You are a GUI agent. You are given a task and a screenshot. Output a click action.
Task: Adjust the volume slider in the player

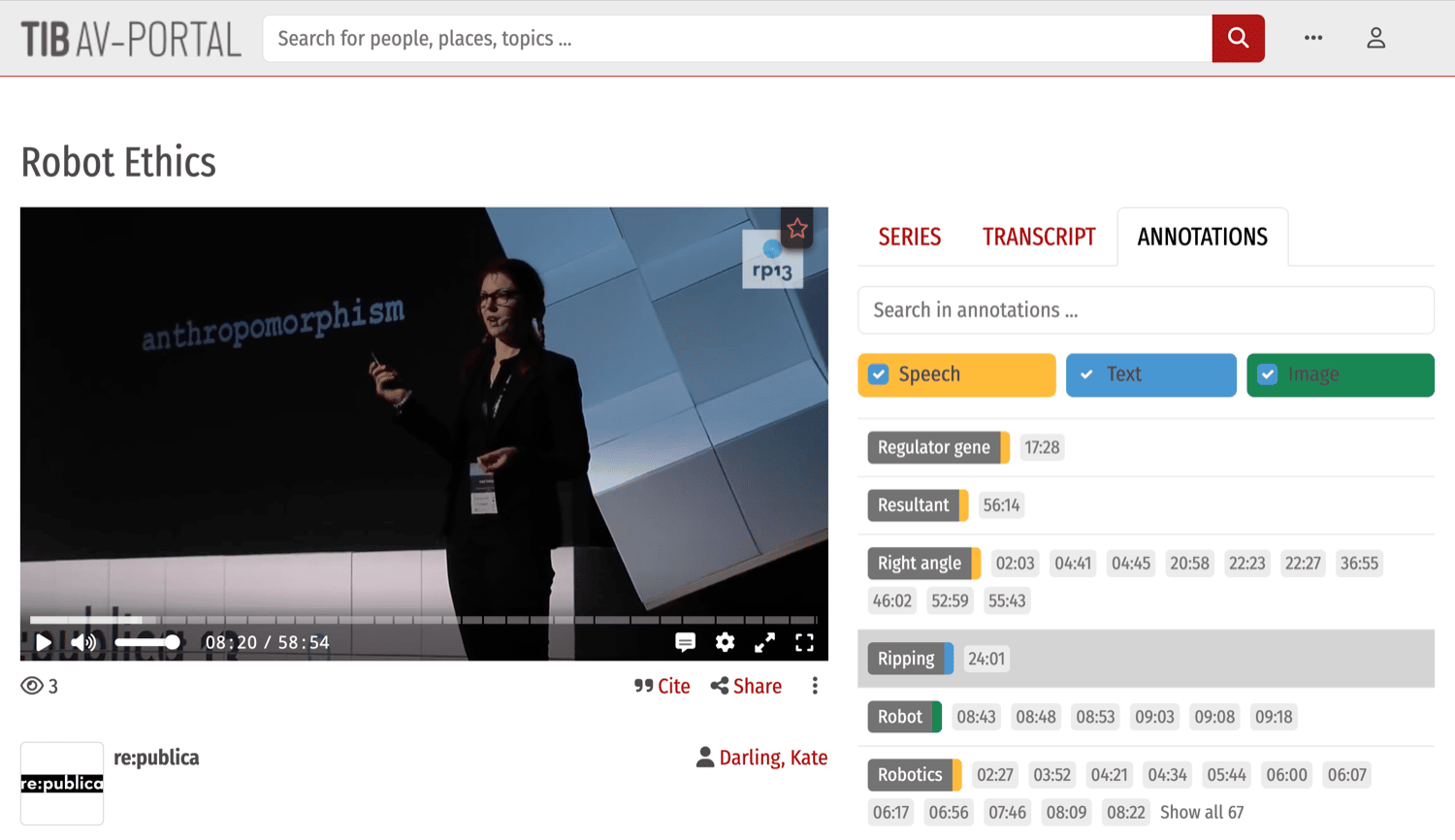147,642
